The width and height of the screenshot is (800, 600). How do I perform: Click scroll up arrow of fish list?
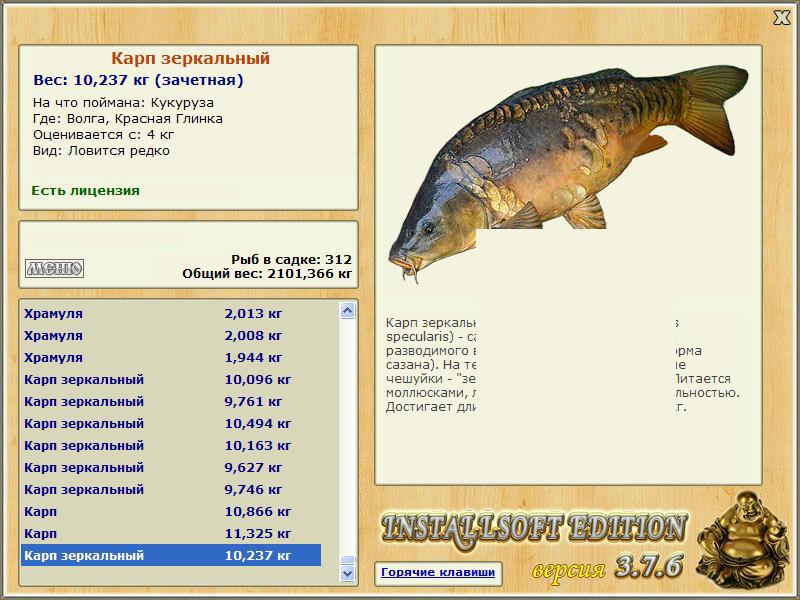click(x=347, y=310)
